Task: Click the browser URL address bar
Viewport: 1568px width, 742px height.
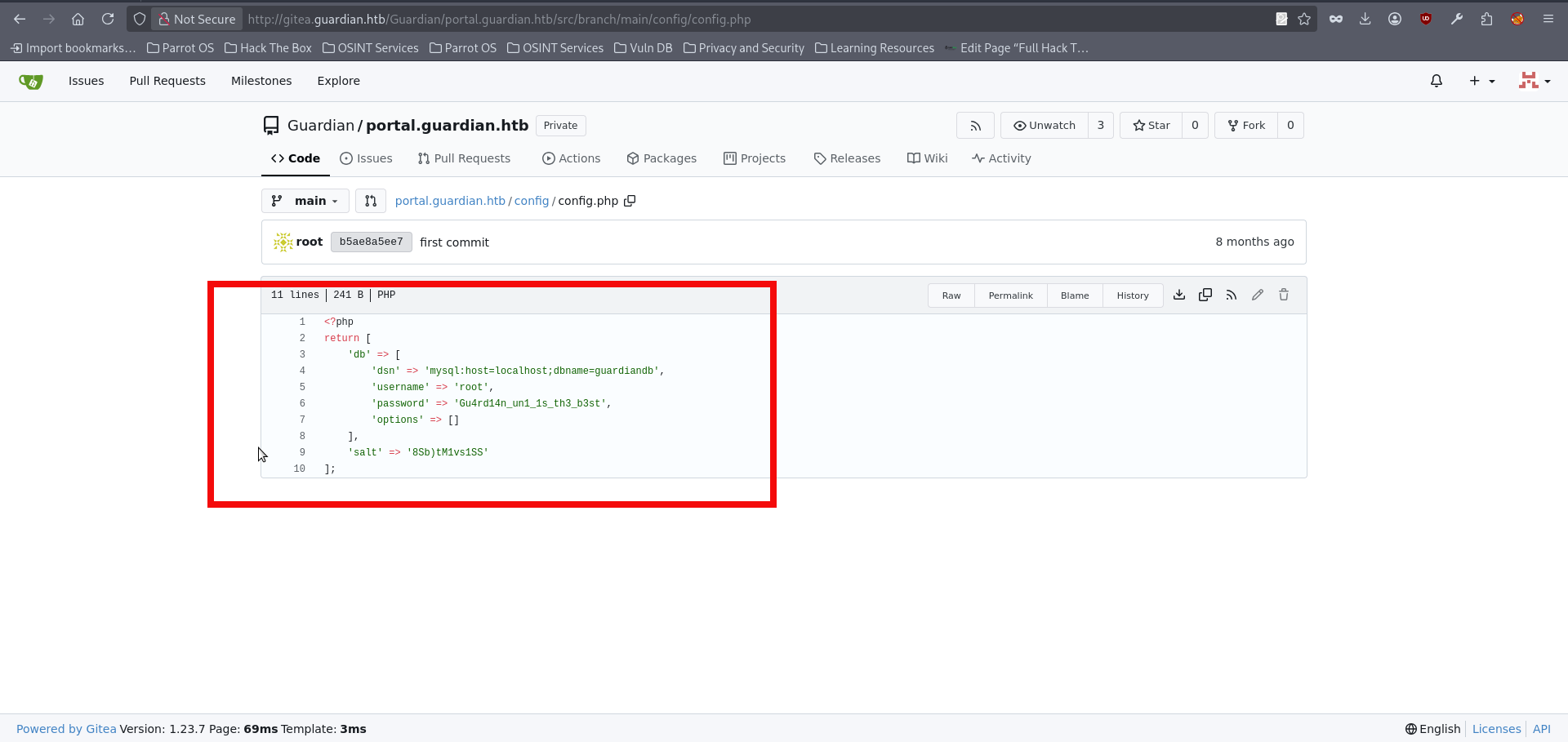Action: click(735, 19)
